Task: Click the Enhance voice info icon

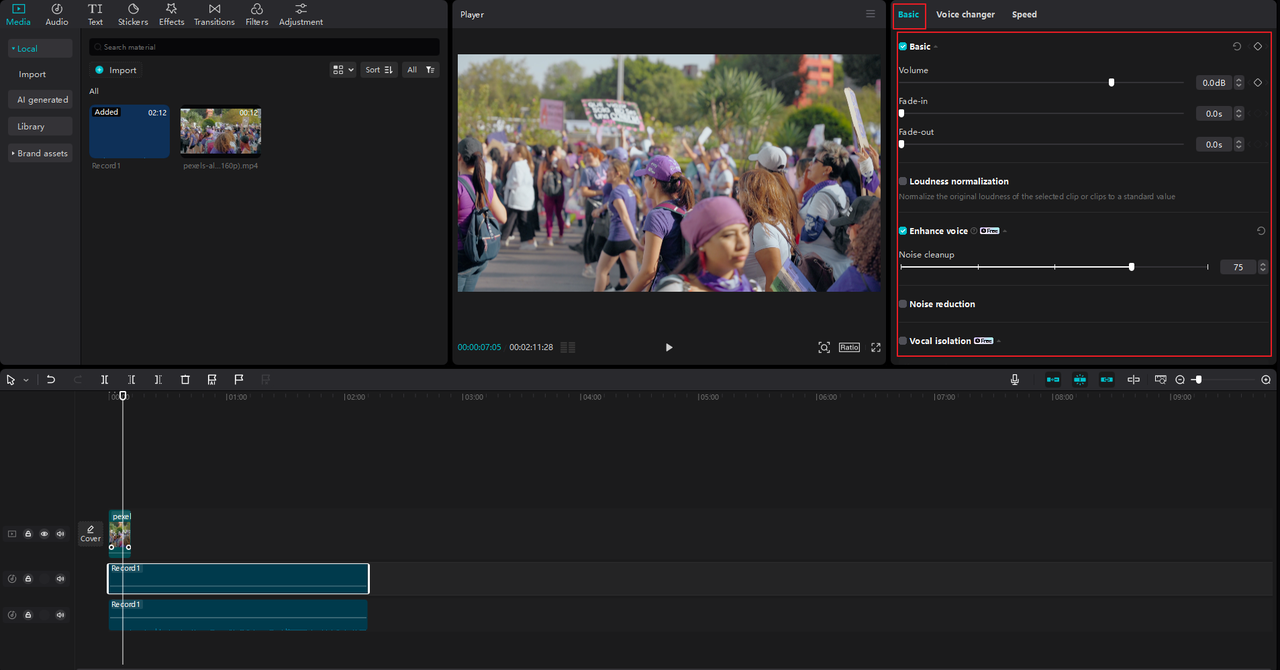Action: (974, 231)
